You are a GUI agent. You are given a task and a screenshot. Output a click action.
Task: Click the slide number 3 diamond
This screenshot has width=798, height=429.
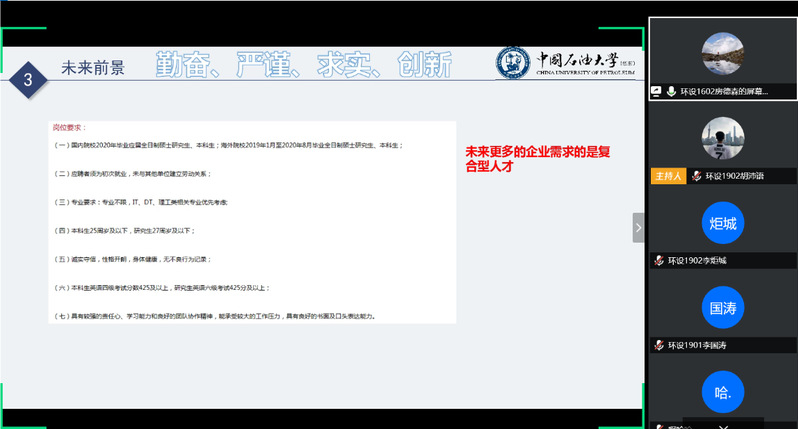tap(29, 77)
